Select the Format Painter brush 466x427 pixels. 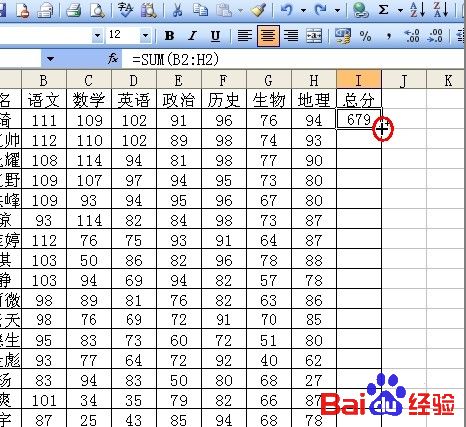click(258, 10)
